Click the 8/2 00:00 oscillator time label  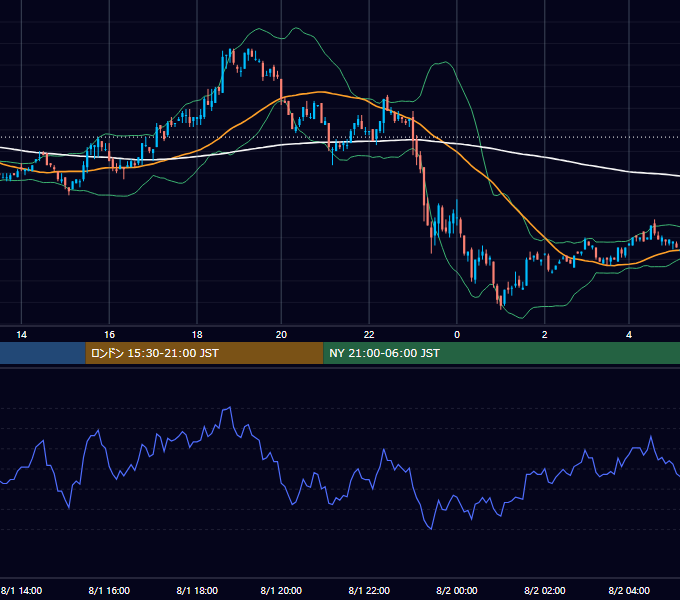pos(457,590)
